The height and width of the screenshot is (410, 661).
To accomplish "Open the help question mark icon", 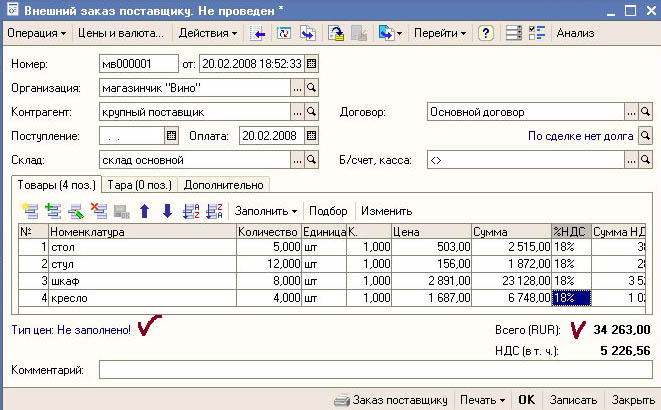I will pos(486,33).
